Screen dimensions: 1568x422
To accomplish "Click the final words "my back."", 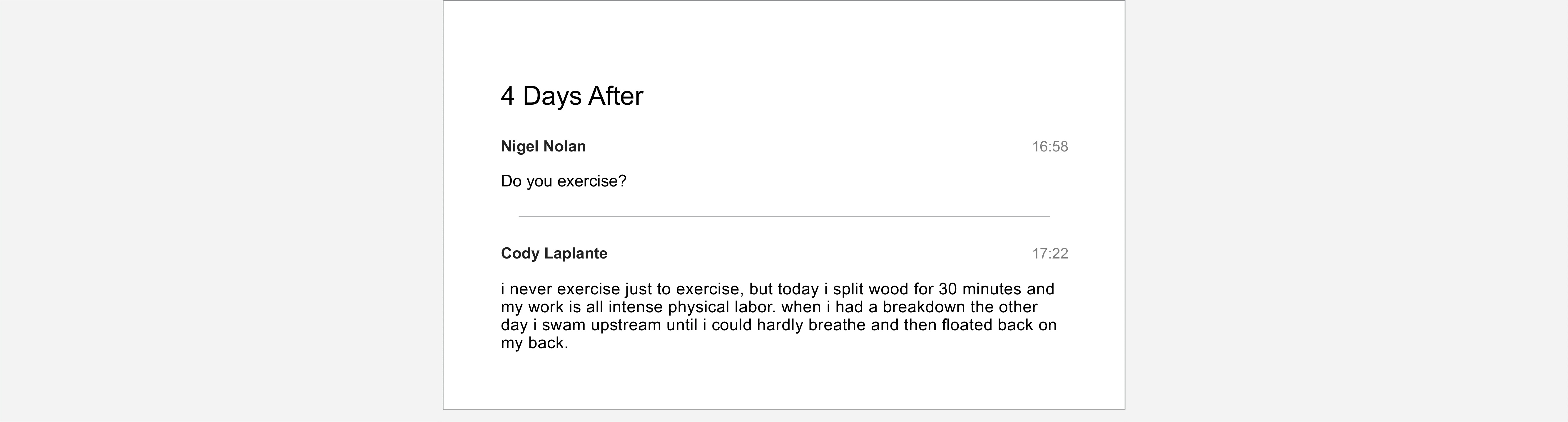I will coord(534,343).
